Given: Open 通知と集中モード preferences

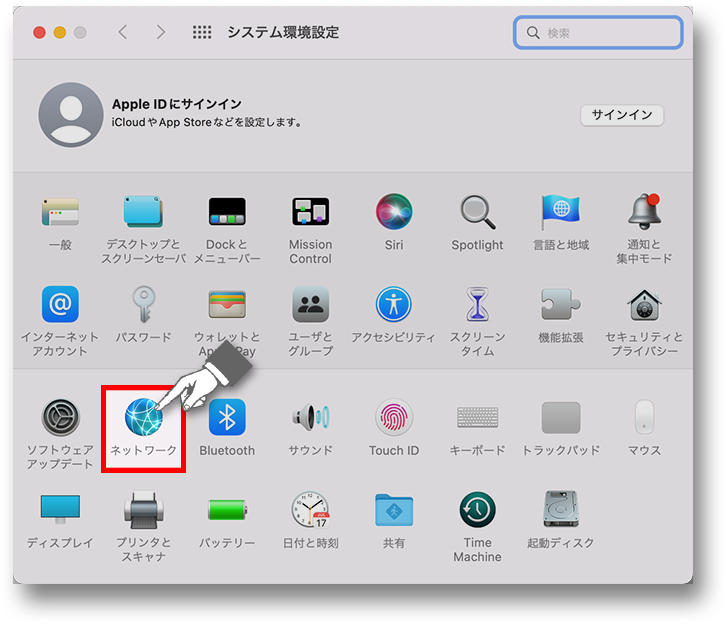Looking at the screenshot, I should click(x=644, y=212).
